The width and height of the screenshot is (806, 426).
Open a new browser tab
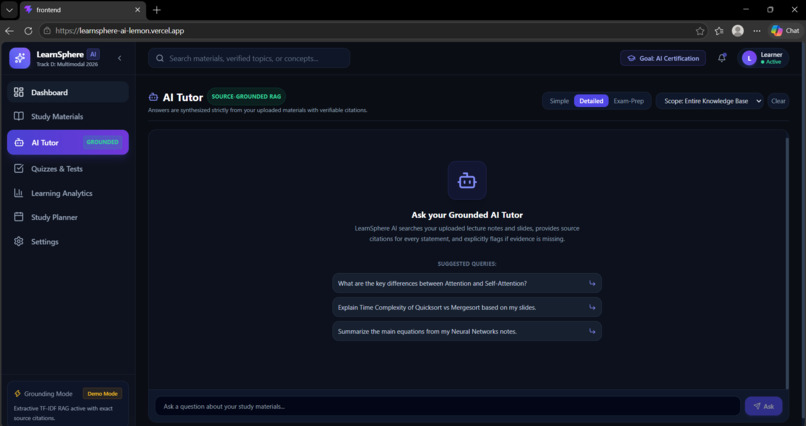[x=157, y=10]
